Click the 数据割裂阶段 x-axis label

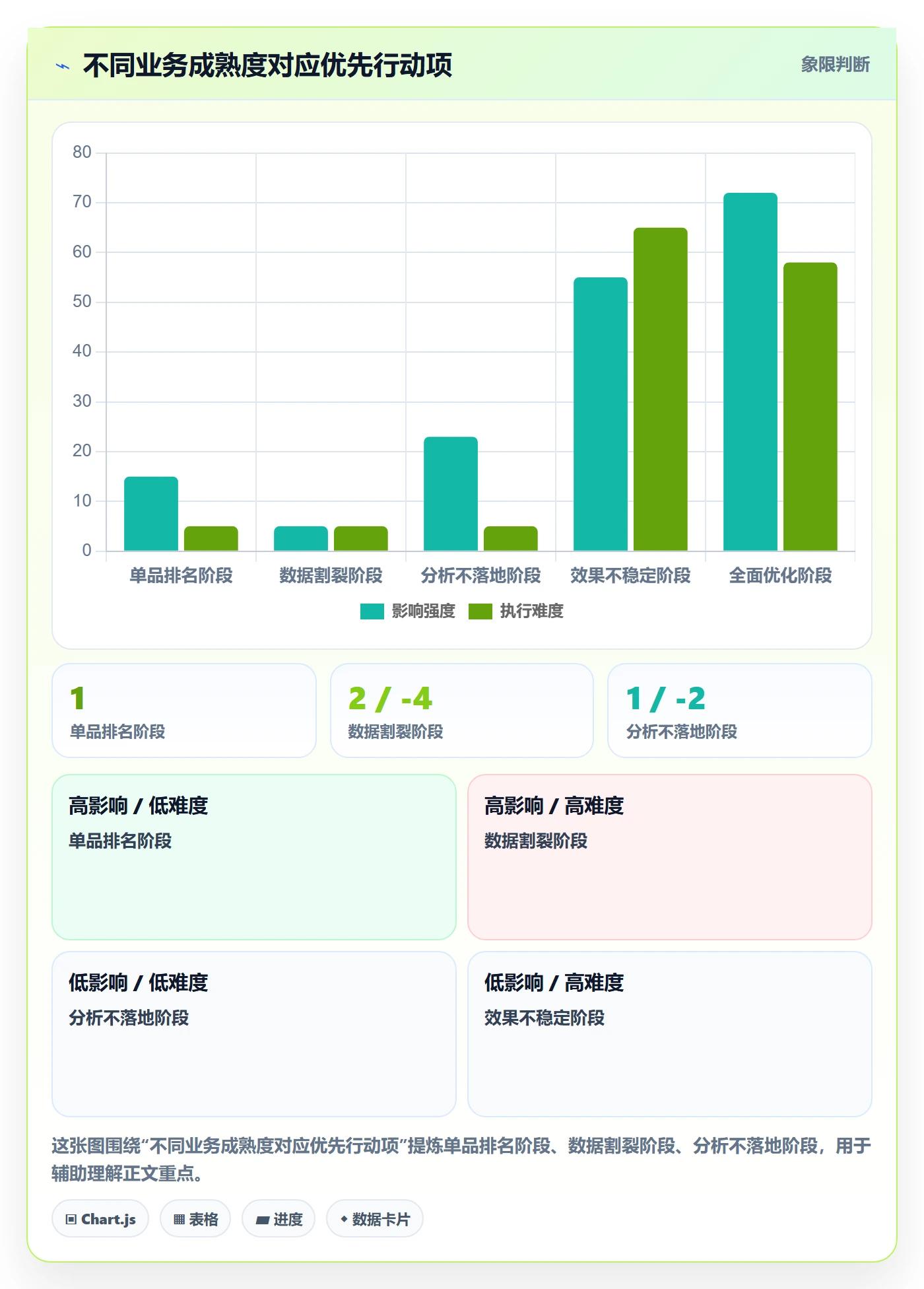(331, 576)
